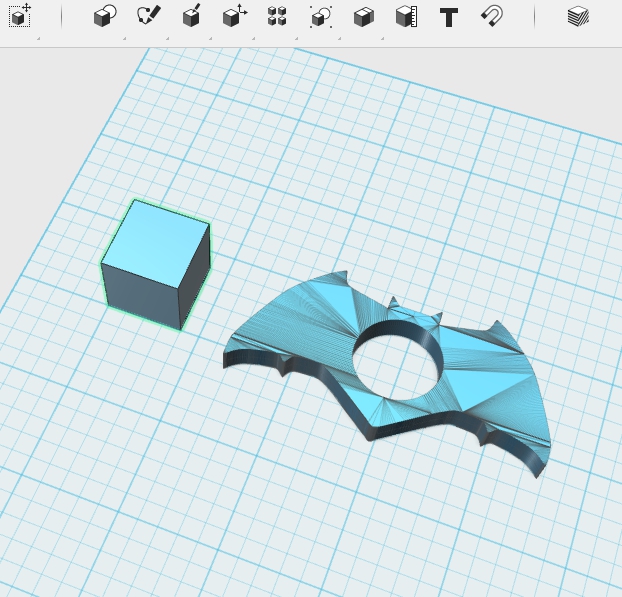Expand the Transform tool flyout arrow
This screenshot has width=622, height=597.
click(x=38, y=38)
